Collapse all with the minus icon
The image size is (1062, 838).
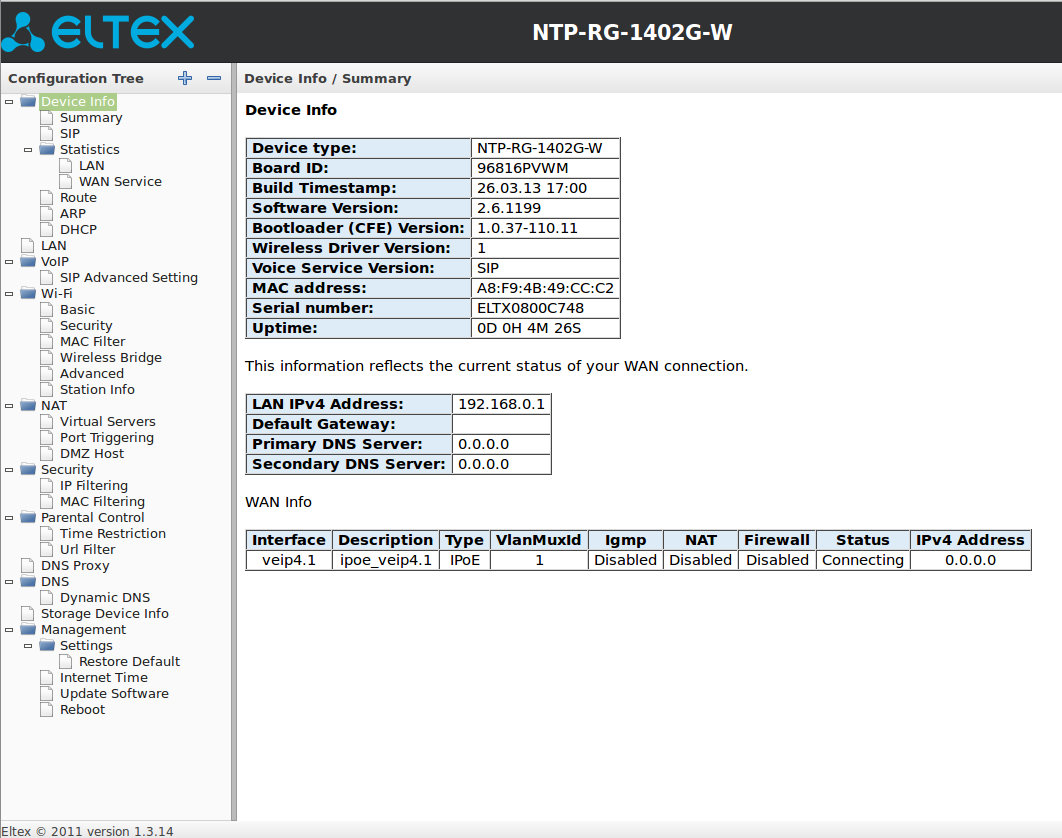[214, 79]
